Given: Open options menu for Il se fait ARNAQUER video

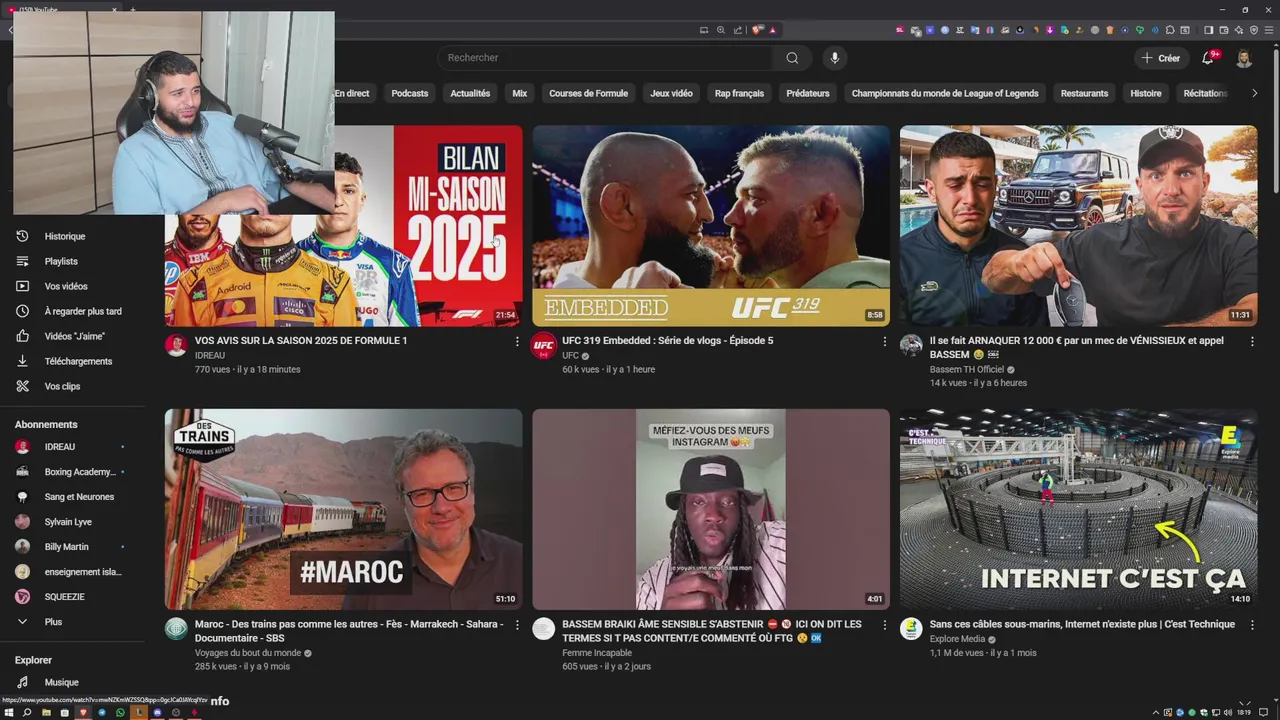Looking at the screenshot, I should (1252, 342).
